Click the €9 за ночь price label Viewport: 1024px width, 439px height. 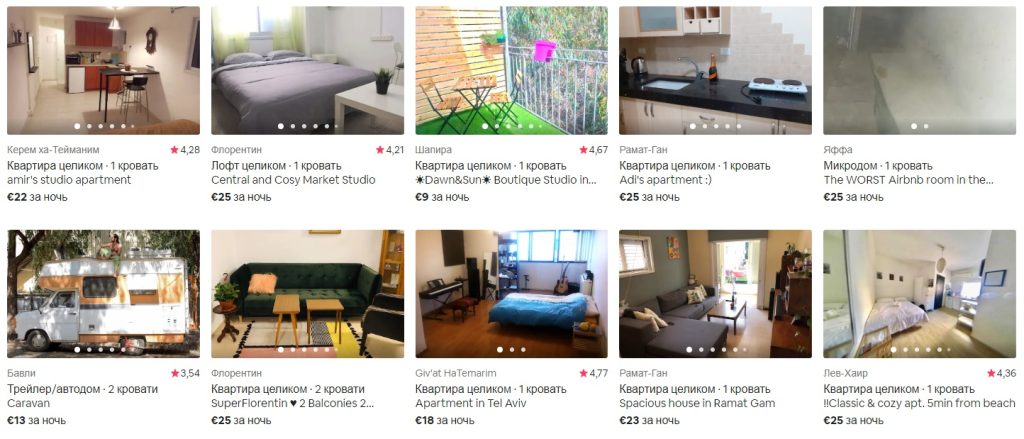[442, 197]
